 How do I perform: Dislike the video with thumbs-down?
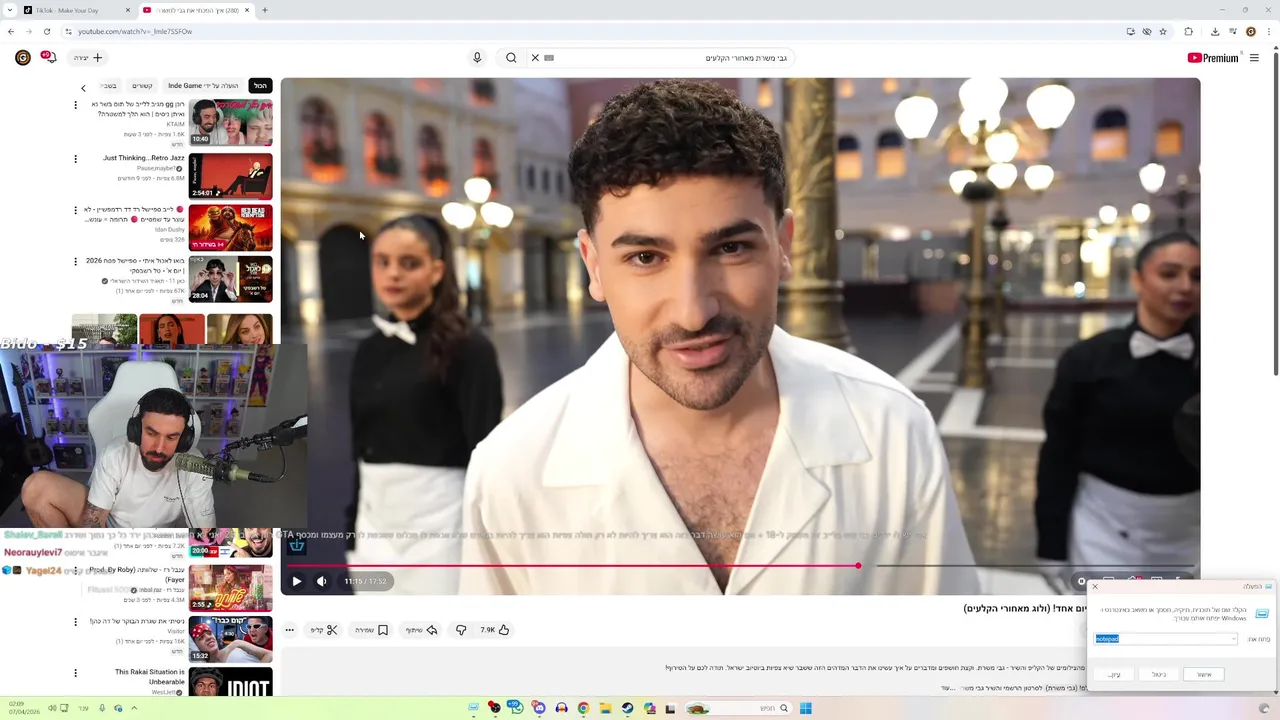[x=461, y=630]
